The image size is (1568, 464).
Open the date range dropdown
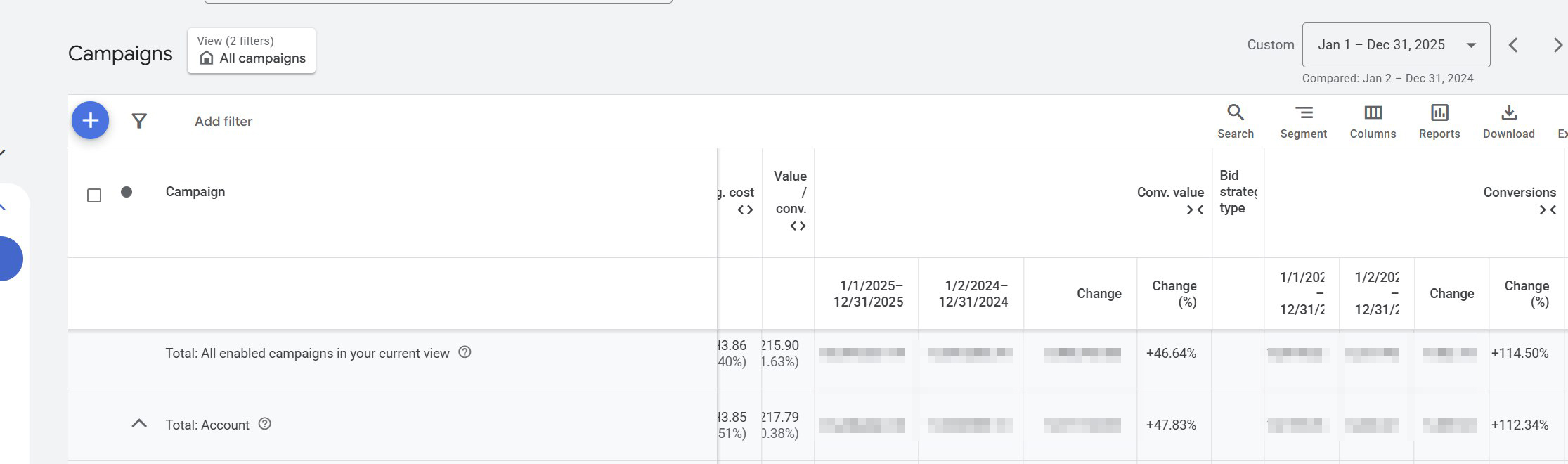click(1396, 45)
